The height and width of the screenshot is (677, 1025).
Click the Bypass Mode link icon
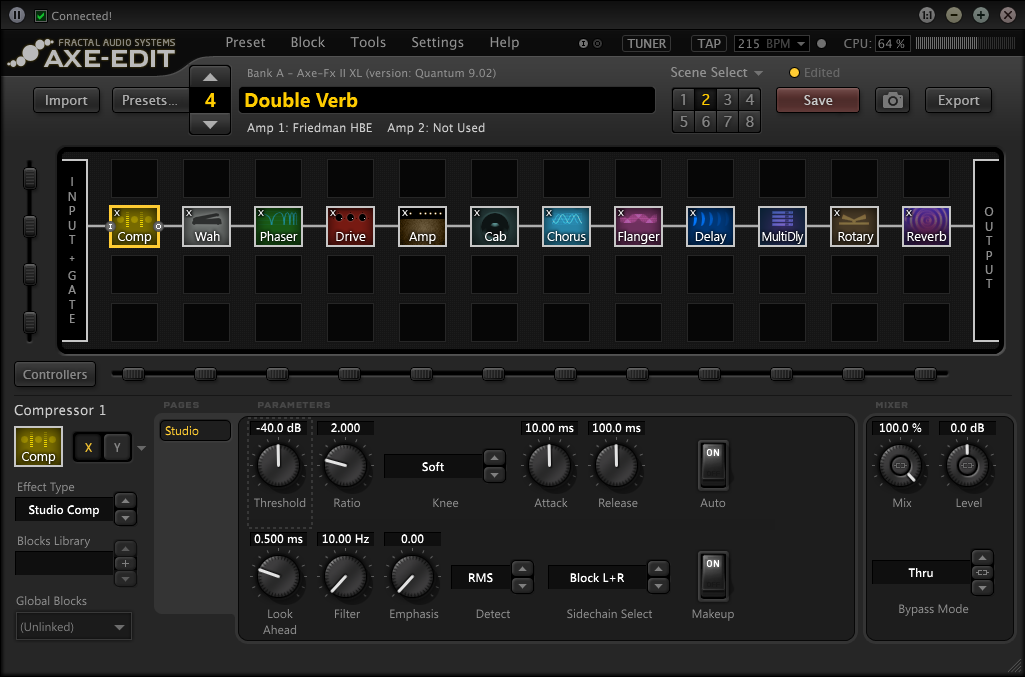[x=983, y=572]
